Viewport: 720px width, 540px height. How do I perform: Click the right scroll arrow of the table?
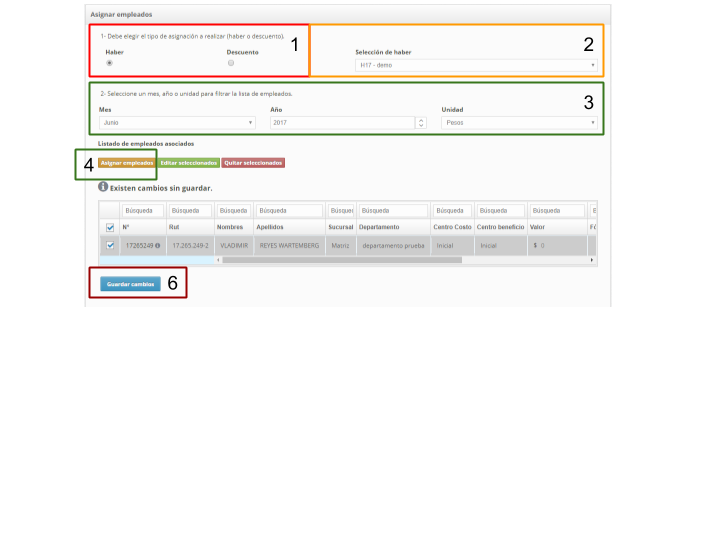(592, 260)
